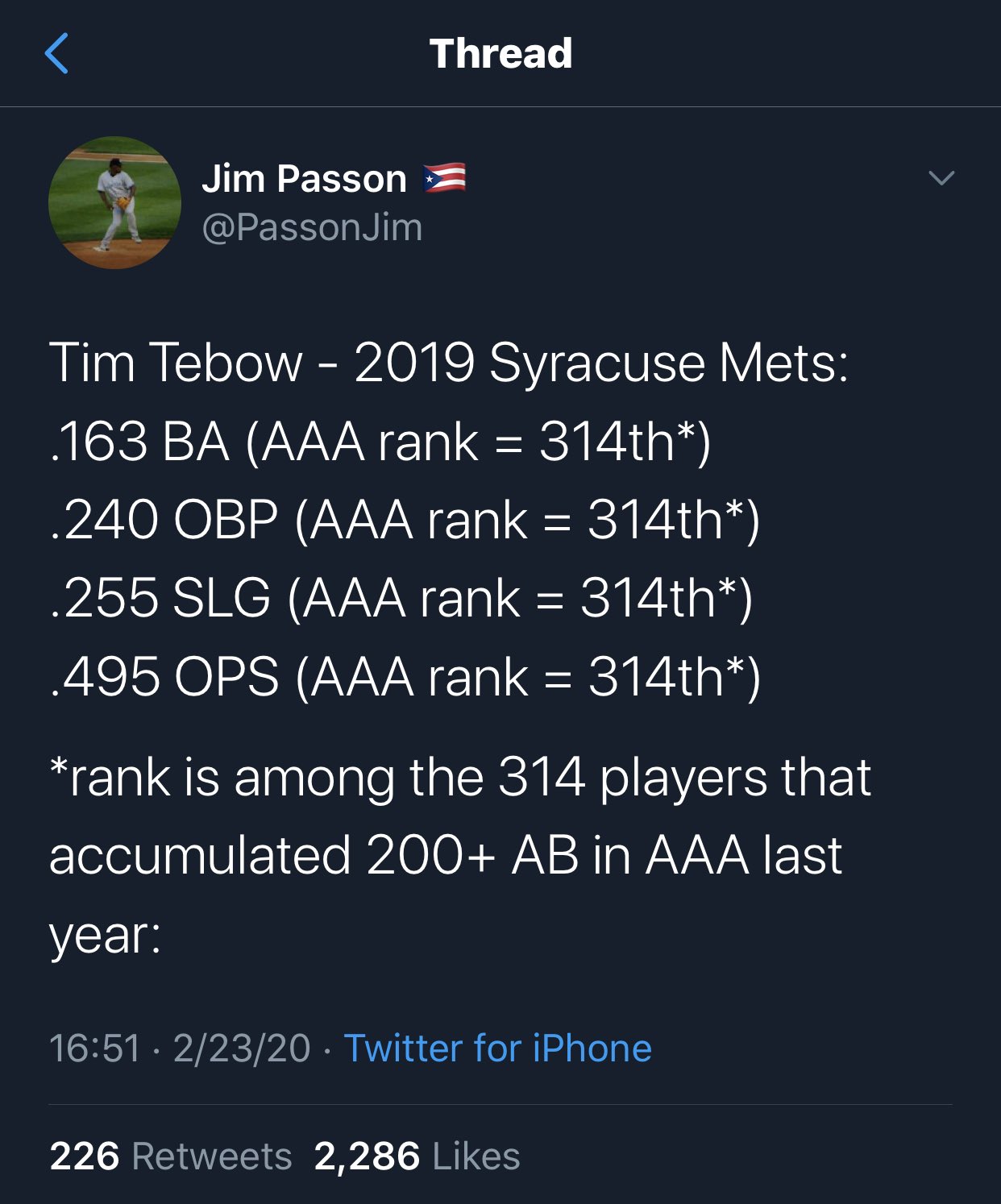Tap the blue back arrow

coord(56,54)
